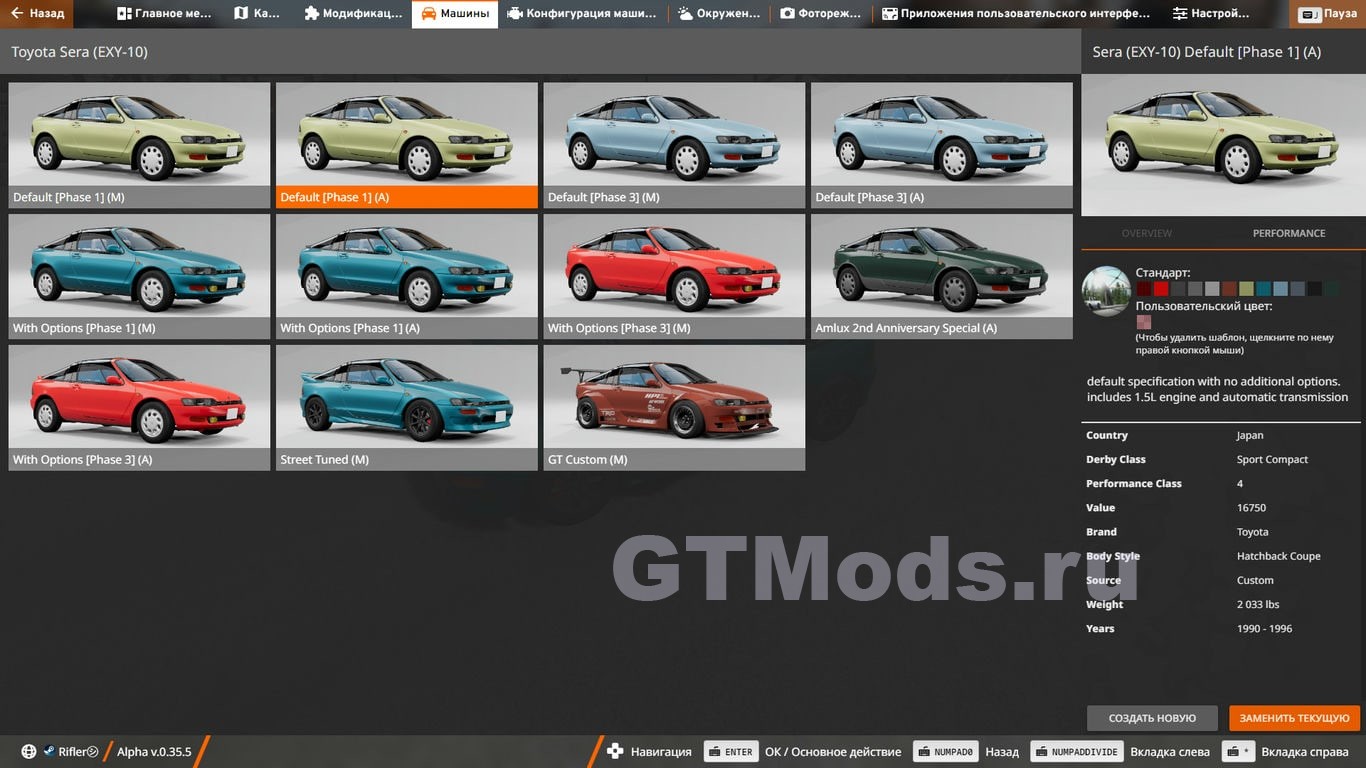
Task: Select With Options [Phase 3] (A) red car
Action: [x=139, y=408]
